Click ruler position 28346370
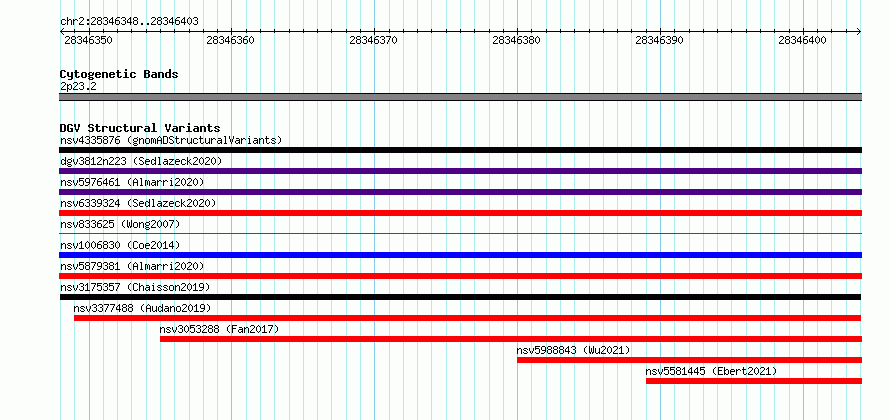The width and height of the screenshot is (890, 420). [x=373, y=40]
